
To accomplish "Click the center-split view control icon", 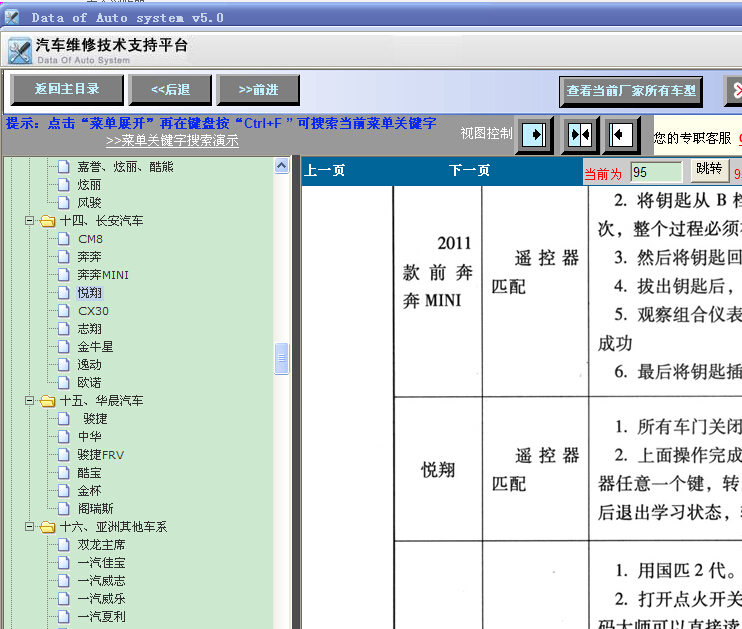I will pyautogui.click(x=580, y=135).
